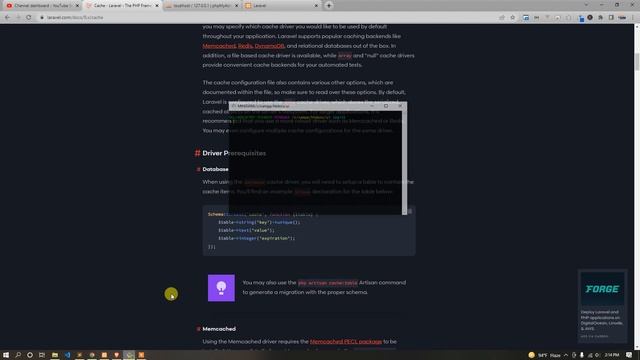Open Cortana from the taskbar
Viewport: 640px width, 360px height.
(30, 355)
